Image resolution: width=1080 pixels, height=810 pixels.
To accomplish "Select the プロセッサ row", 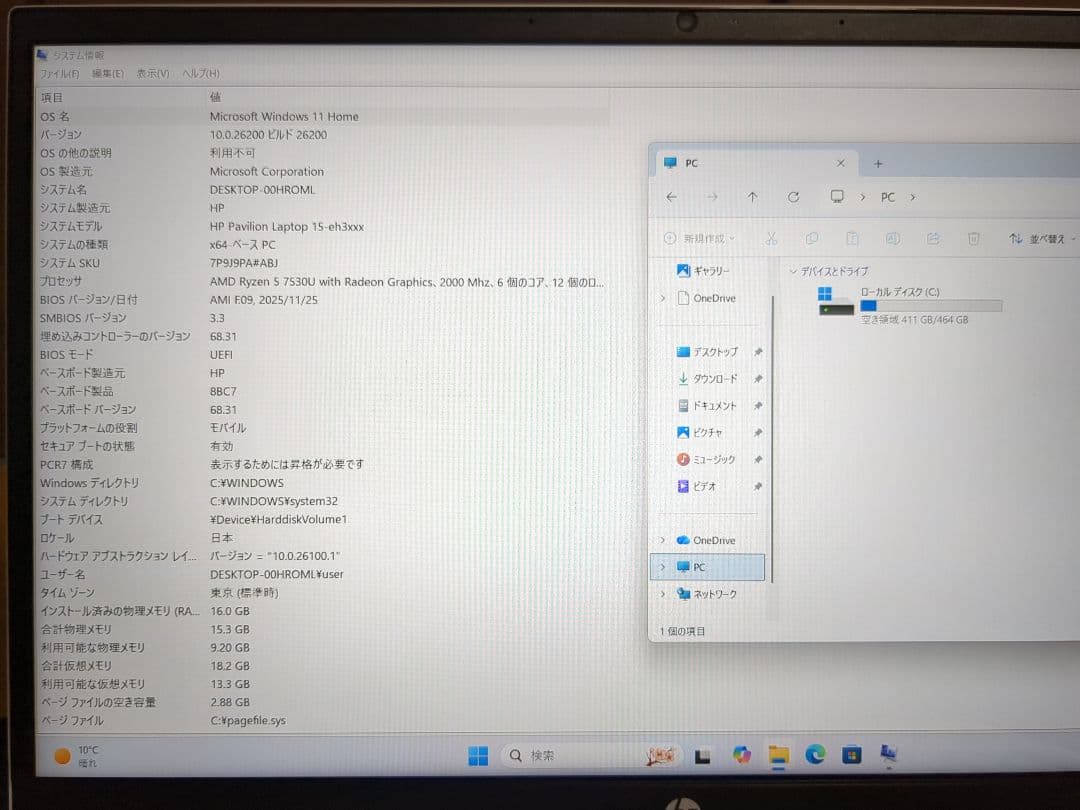I will tap(322, 282).
